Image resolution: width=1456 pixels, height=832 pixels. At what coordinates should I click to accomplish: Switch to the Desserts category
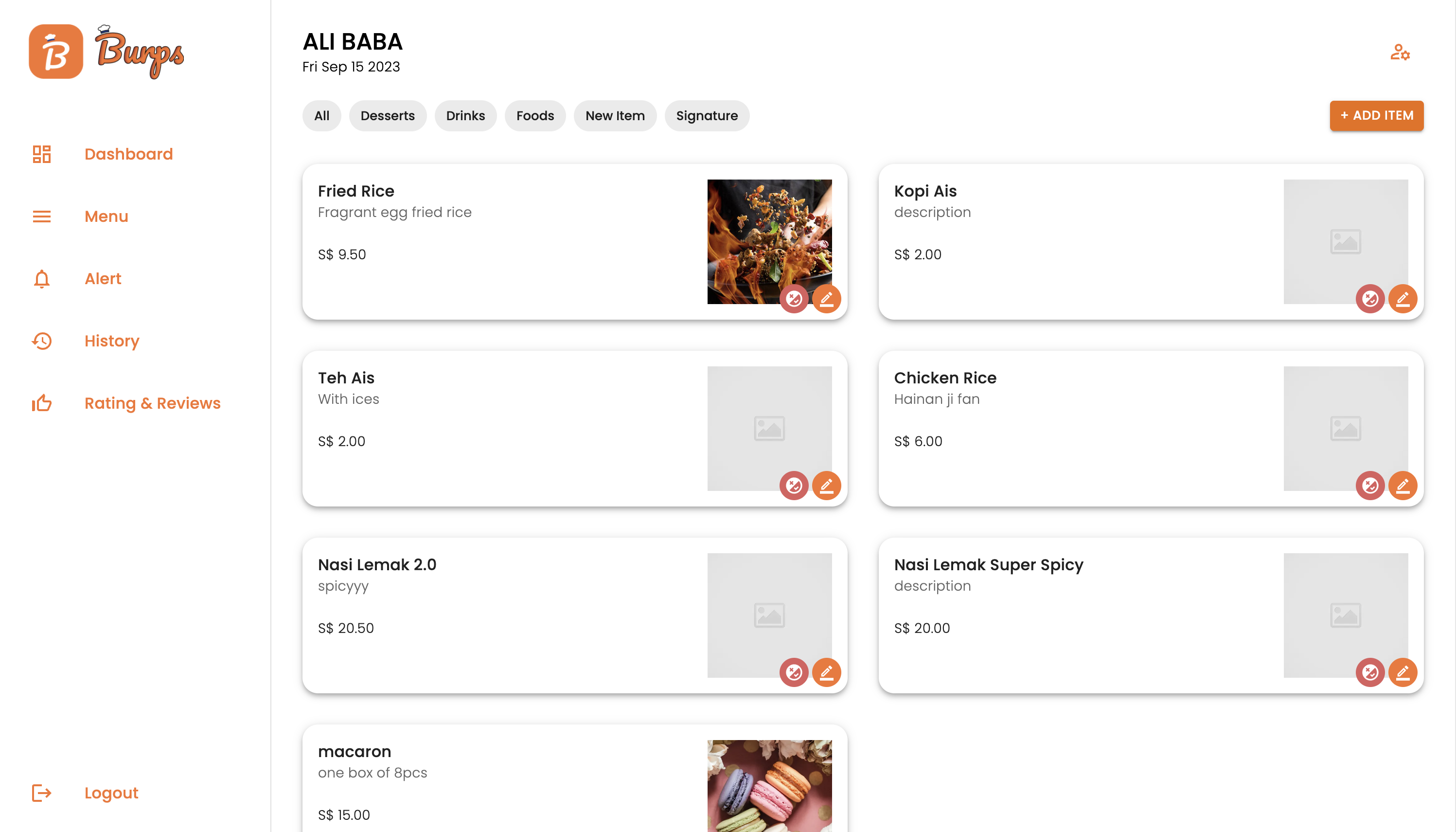[388, 115]
